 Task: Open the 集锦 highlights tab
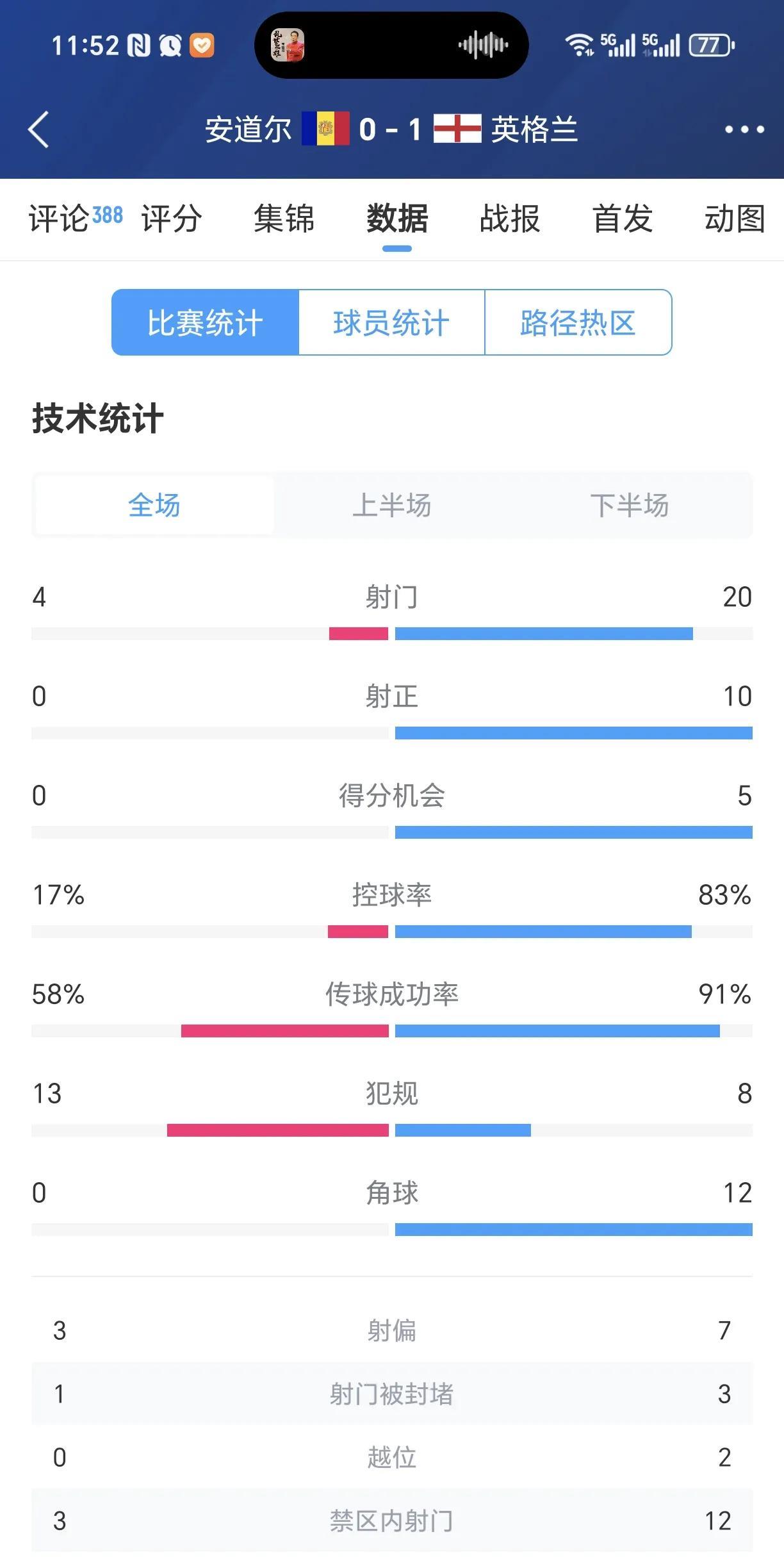pyautogui.click(x=284, y=218)
